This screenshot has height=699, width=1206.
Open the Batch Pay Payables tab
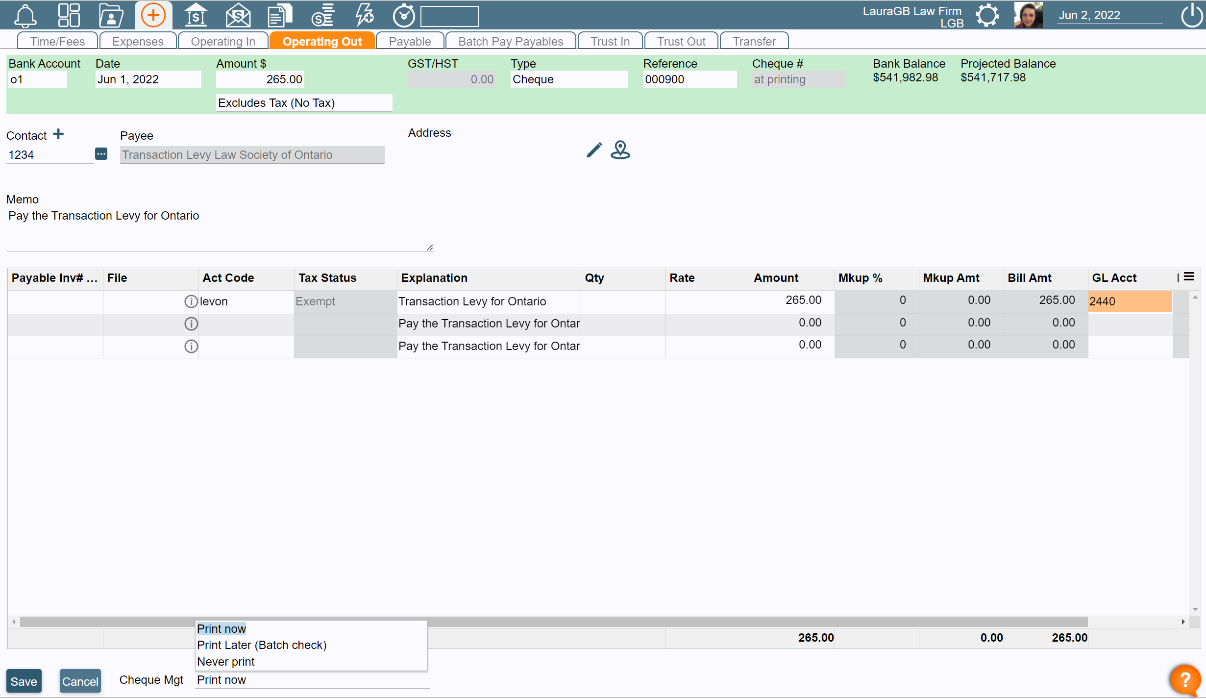pos(510,41)
